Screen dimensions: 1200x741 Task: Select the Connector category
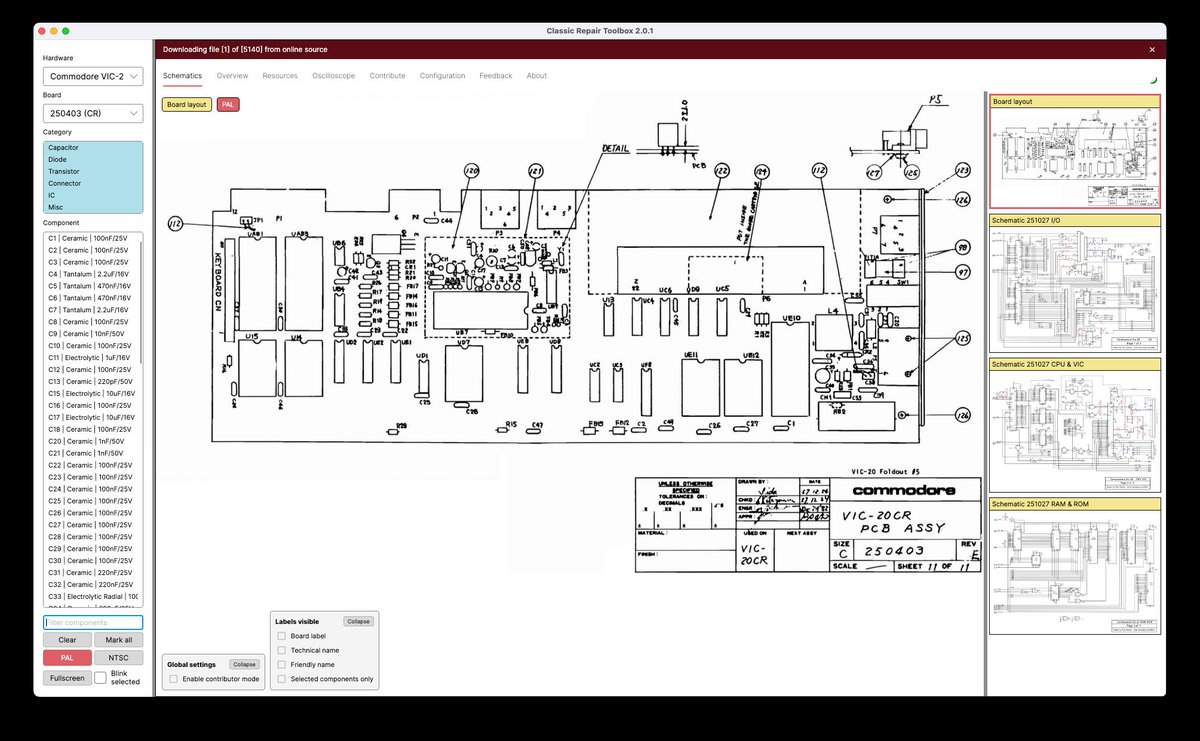point(93,183)
